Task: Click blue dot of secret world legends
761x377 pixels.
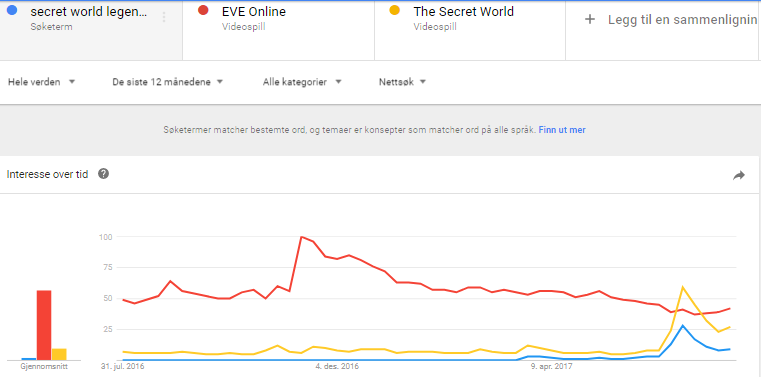Action: pyautogui.click(x=13, y=10)
